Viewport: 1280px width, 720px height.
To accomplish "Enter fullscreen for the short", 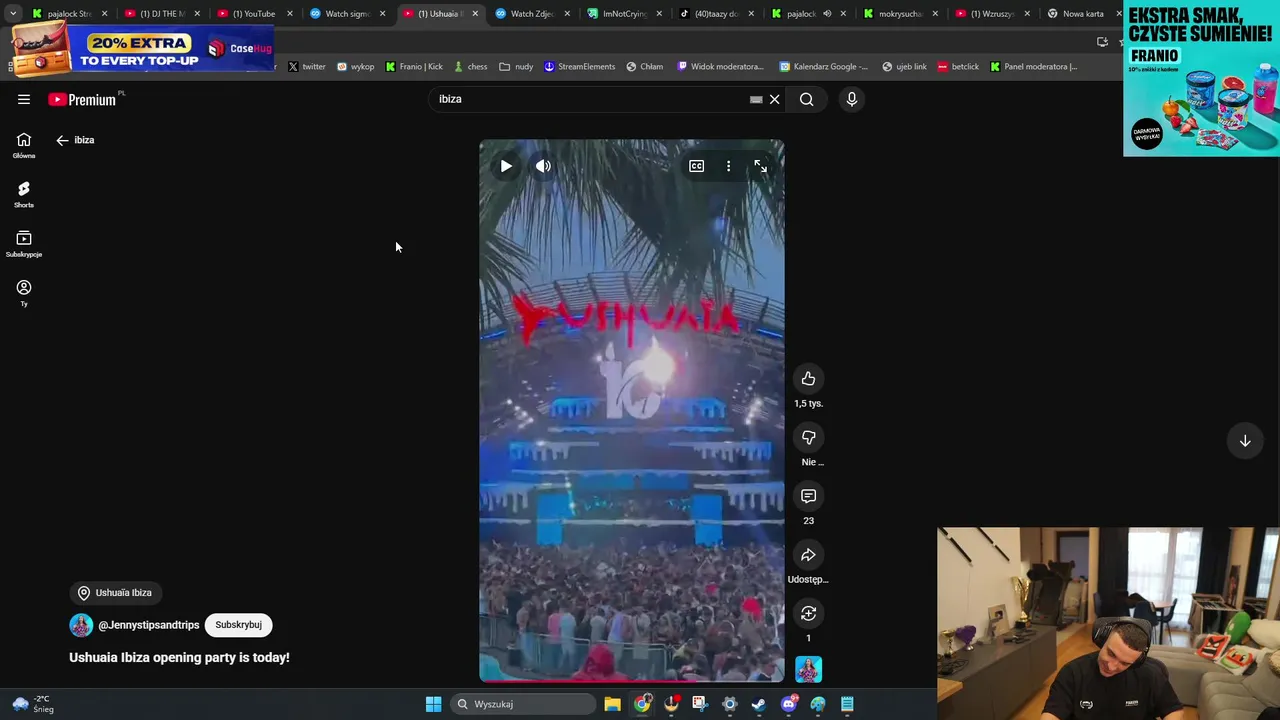I will click(760, 166).
